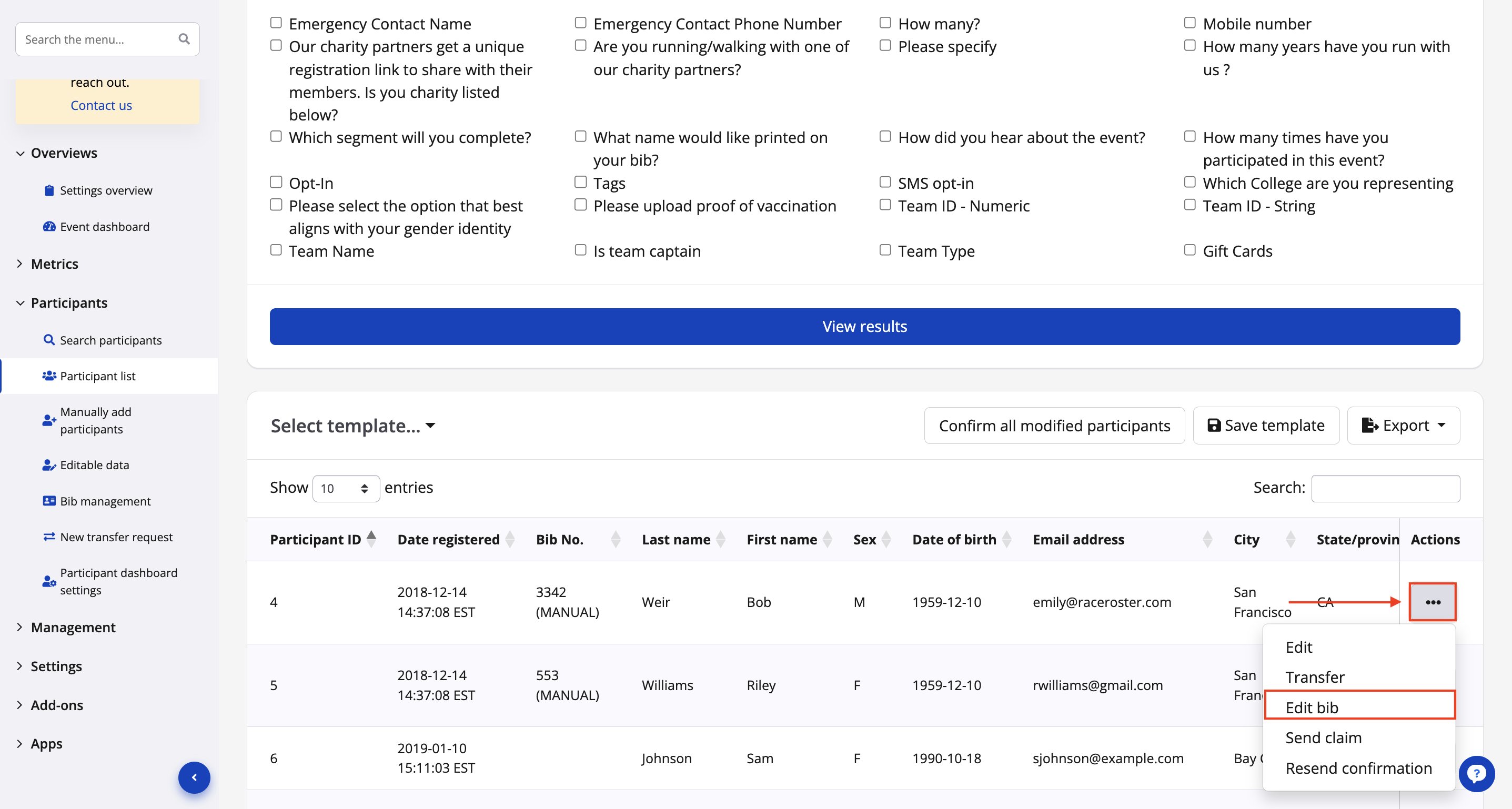1512x809 pixels.
Task: Click Manually add participants
Action: click(x=96, y=420)
